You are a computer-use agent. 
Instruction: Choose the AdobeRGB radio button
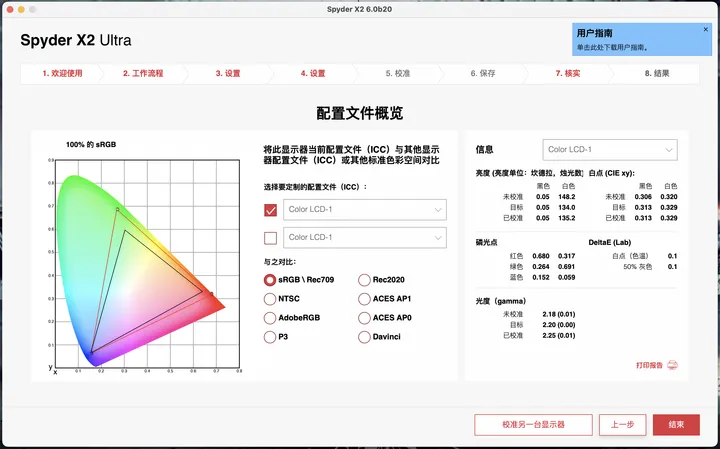coord(270,318)
